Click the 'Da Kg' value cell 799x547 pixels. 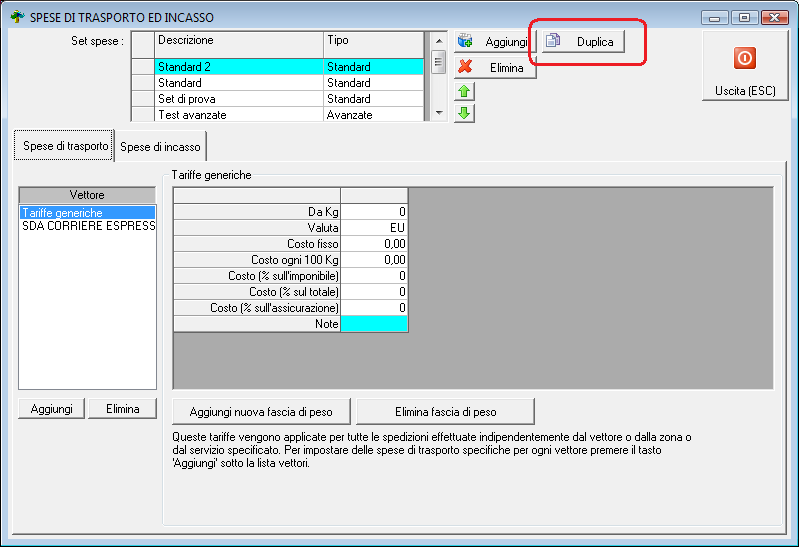[x=374, y=212]
